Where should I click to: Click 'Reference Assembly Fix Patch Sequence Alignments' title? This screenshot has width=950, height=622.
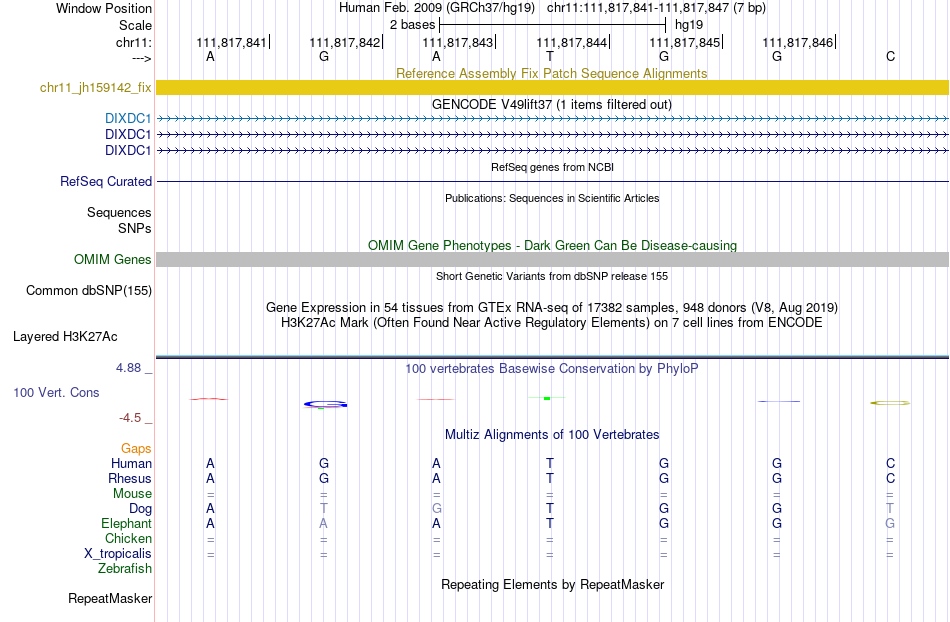coord(551,74)
